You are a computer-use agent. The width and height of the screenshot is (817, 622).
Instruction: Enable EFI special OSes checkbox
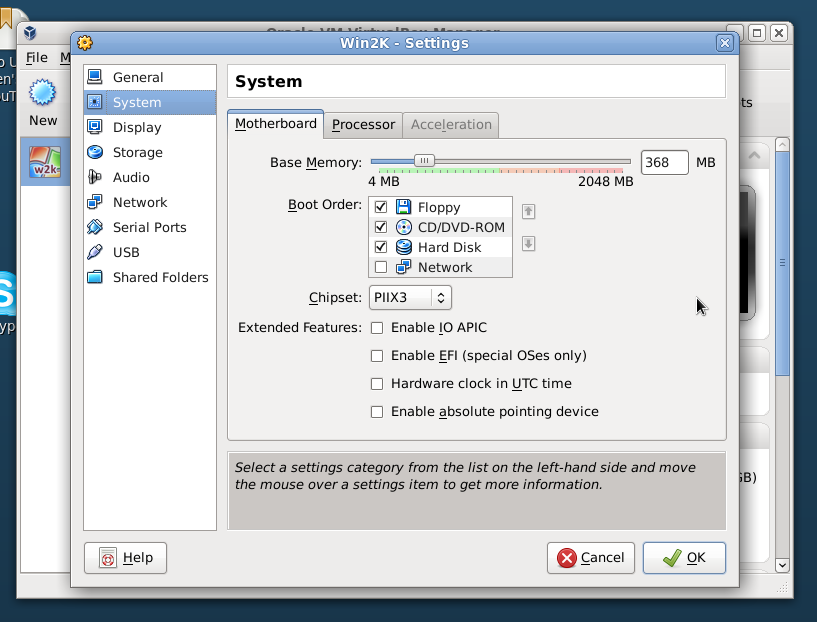pyautogui.click(x=377, y=356)
